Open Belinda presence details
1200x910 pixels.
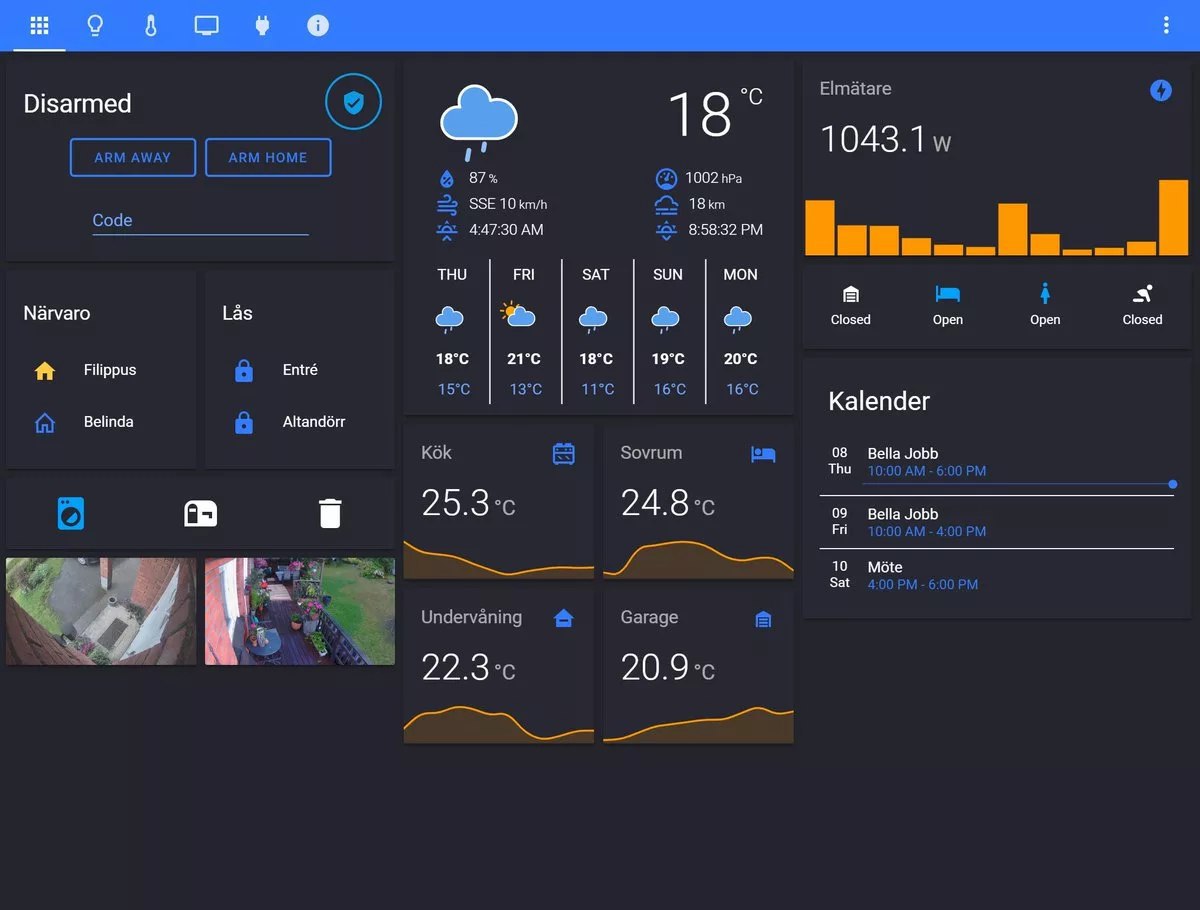109,422
